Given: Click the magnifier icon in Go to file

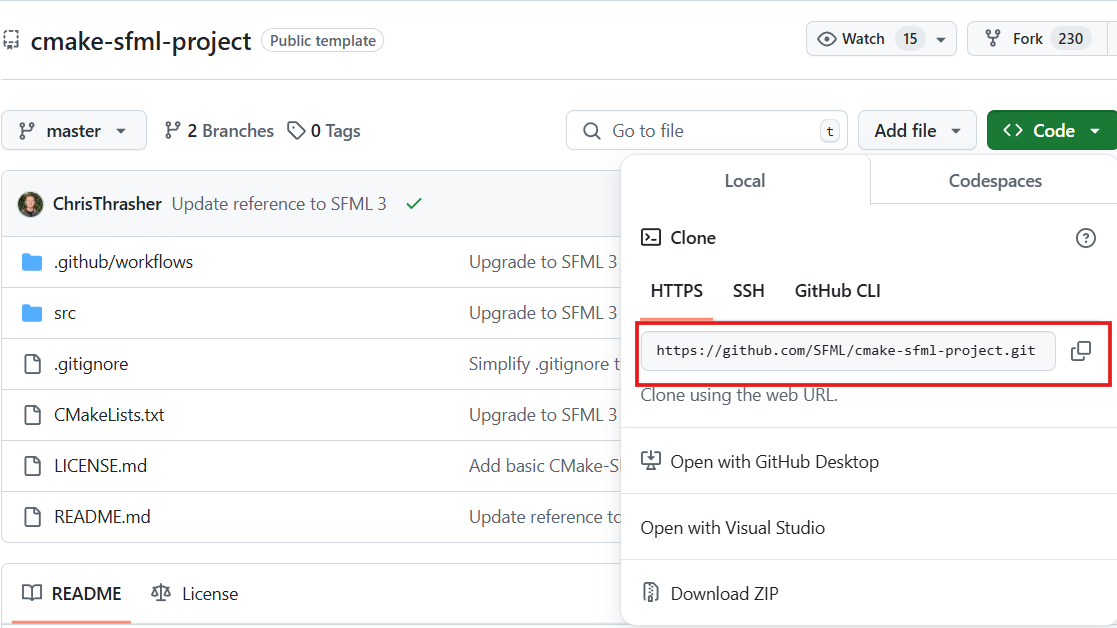Looking at the screenshot, I should 591,131.
